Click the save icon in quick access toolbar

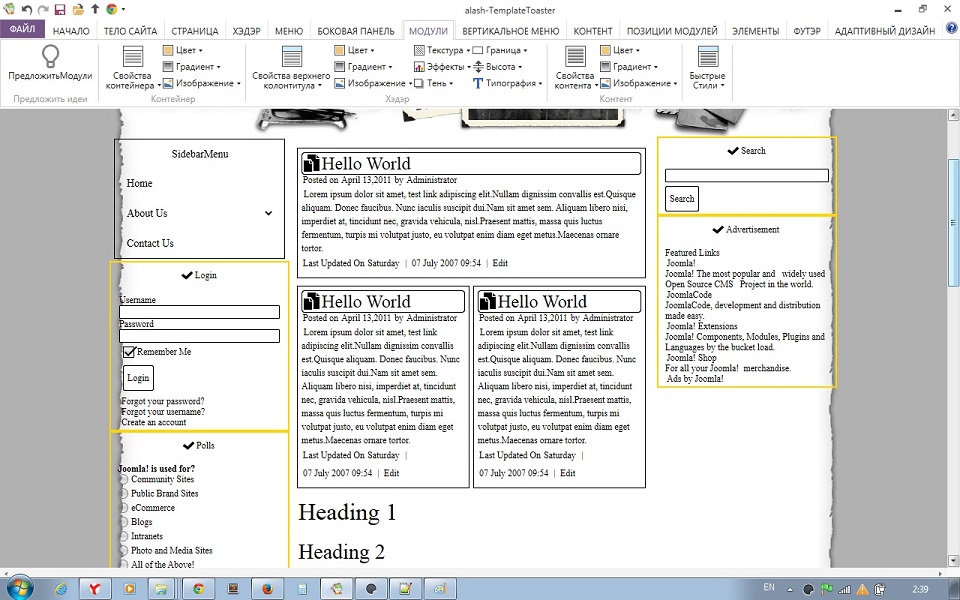click(x=60, y=9)
